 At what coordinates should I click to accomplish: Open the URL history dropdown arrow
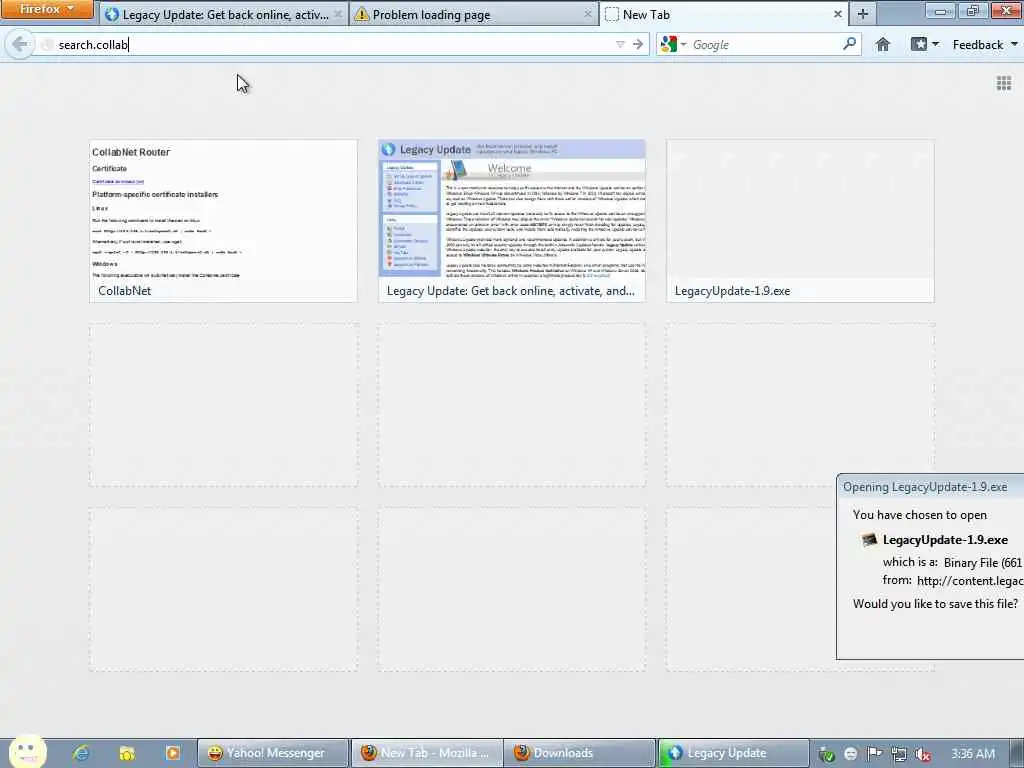click(620, 44)
